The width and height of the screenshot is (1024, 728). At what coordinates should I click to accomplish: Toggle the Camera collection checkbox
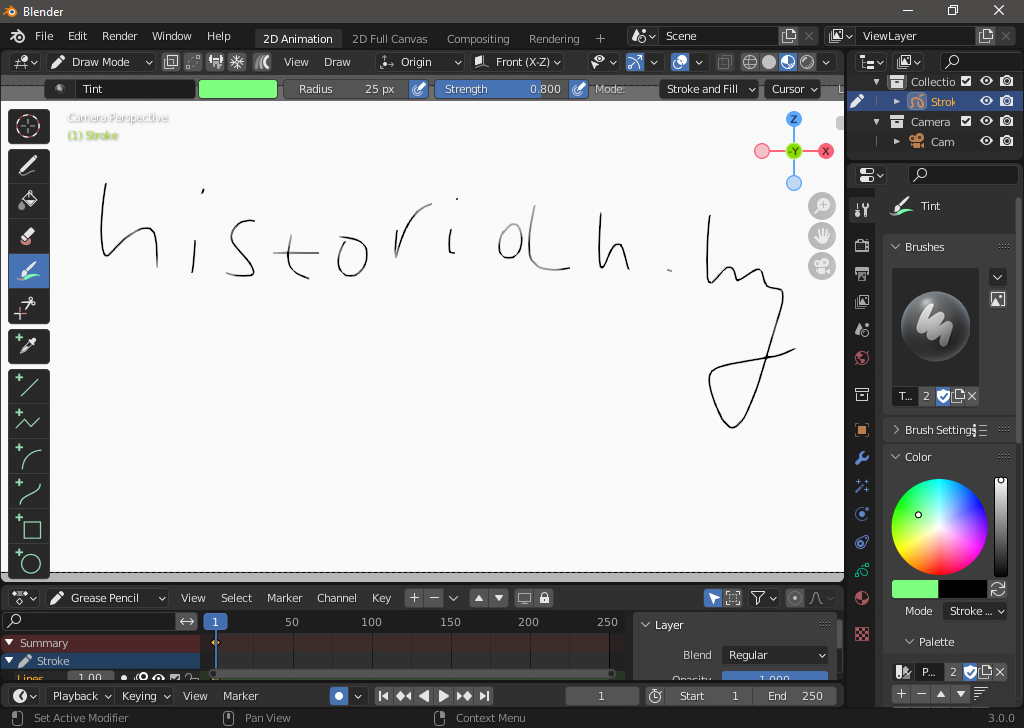pos(966,122)
